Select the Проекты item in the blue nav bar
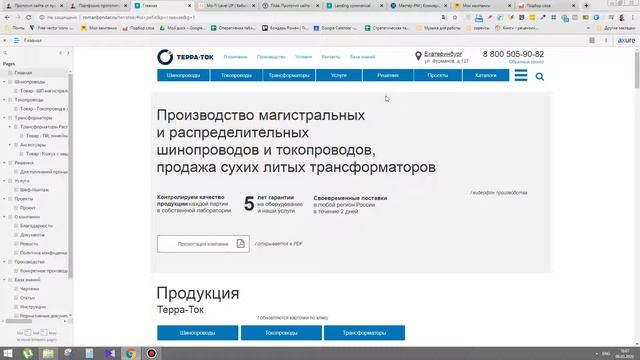 point(438,76)
